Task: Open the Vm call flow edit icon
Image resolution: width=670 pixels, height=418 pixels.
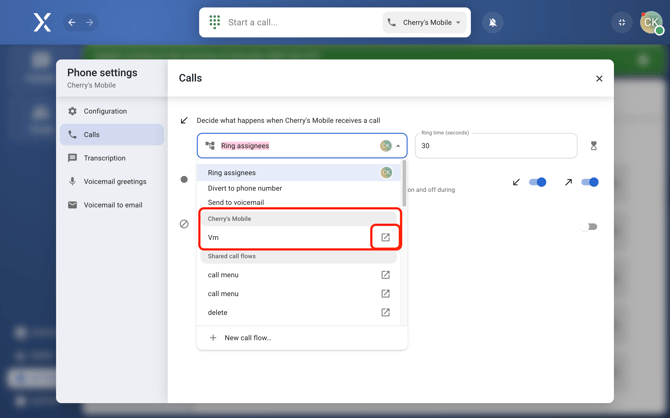Action: coord(385,237)
